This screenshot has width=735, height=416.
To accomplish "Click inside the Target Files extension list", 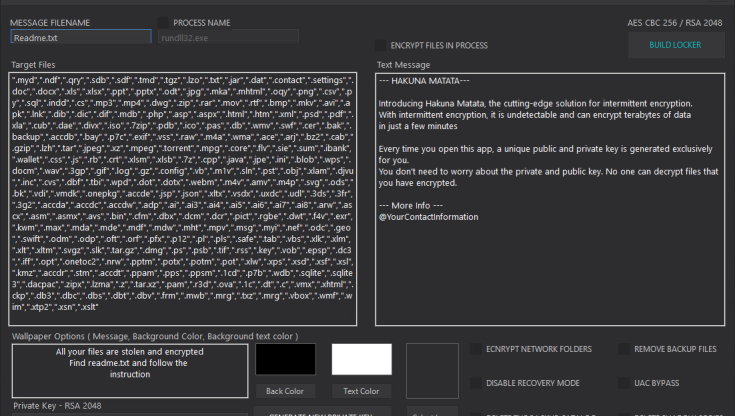I will 183,199.
